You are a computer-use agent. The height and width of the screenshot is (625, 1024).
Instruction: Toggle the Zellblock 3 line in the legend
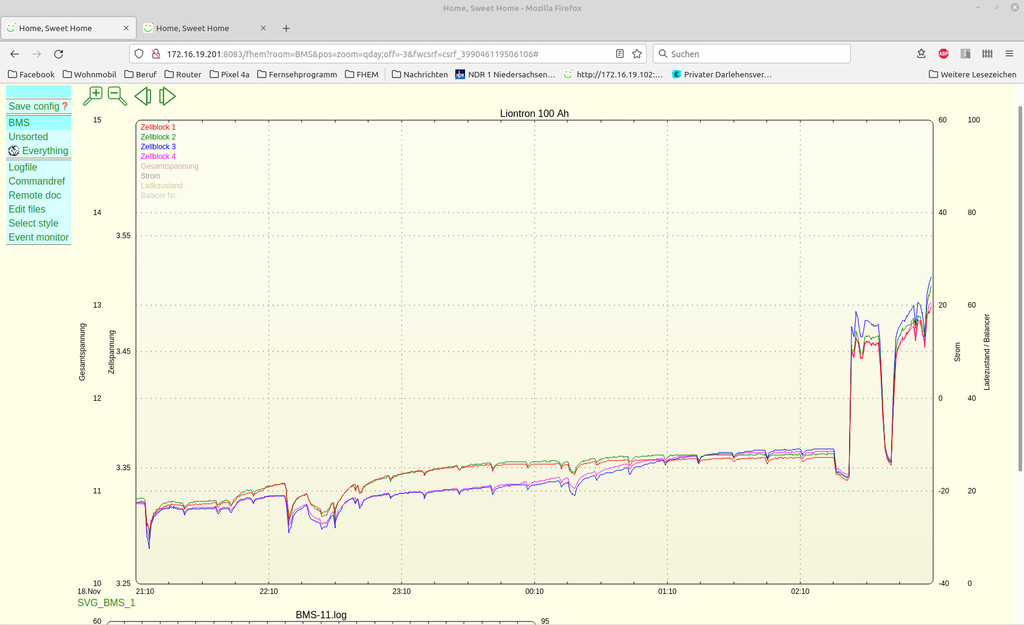(x=158, y=147)
